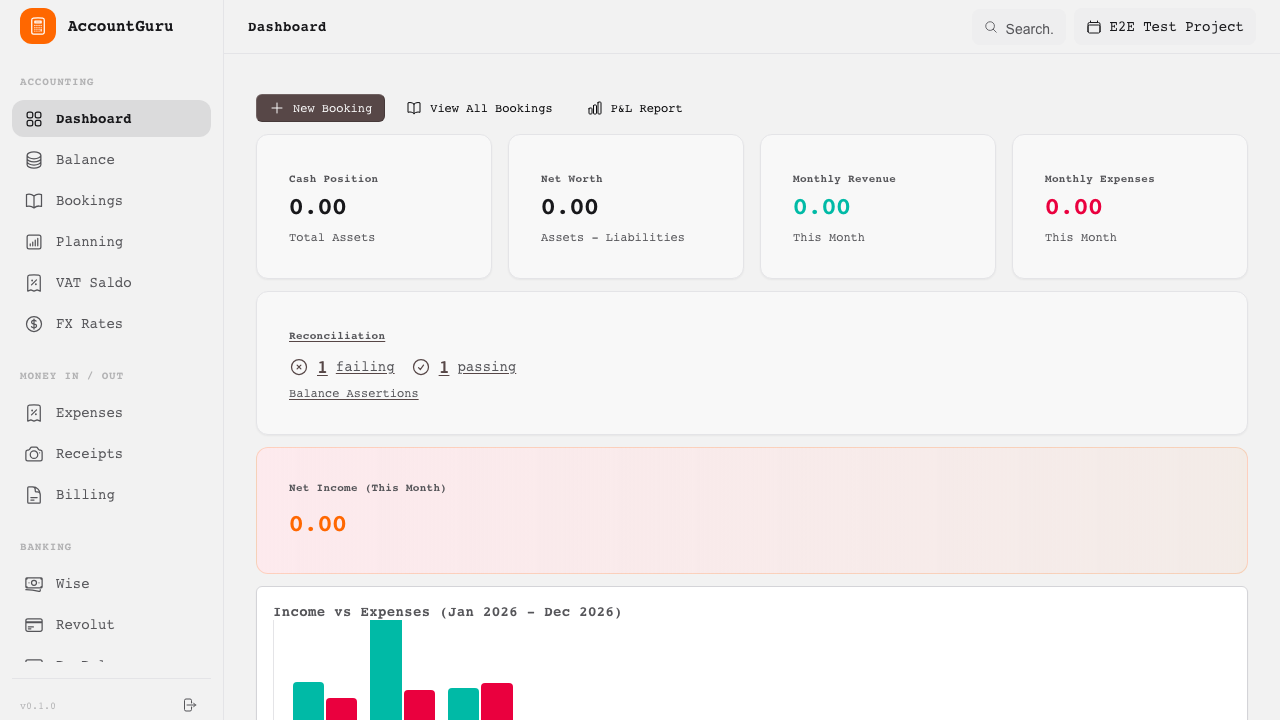Screen dimensions: 1280x720
Task: Open Planning via its bar chart icon
Action: tap(33, 241)
